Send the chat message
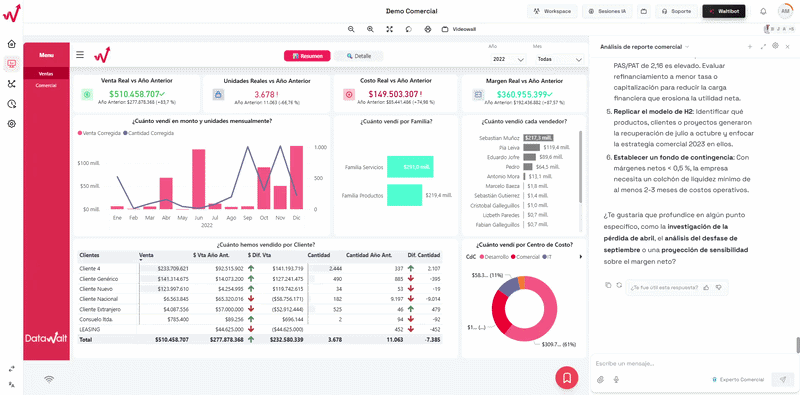Viewport: 800px width, 395px height. (x=782, y=379)
